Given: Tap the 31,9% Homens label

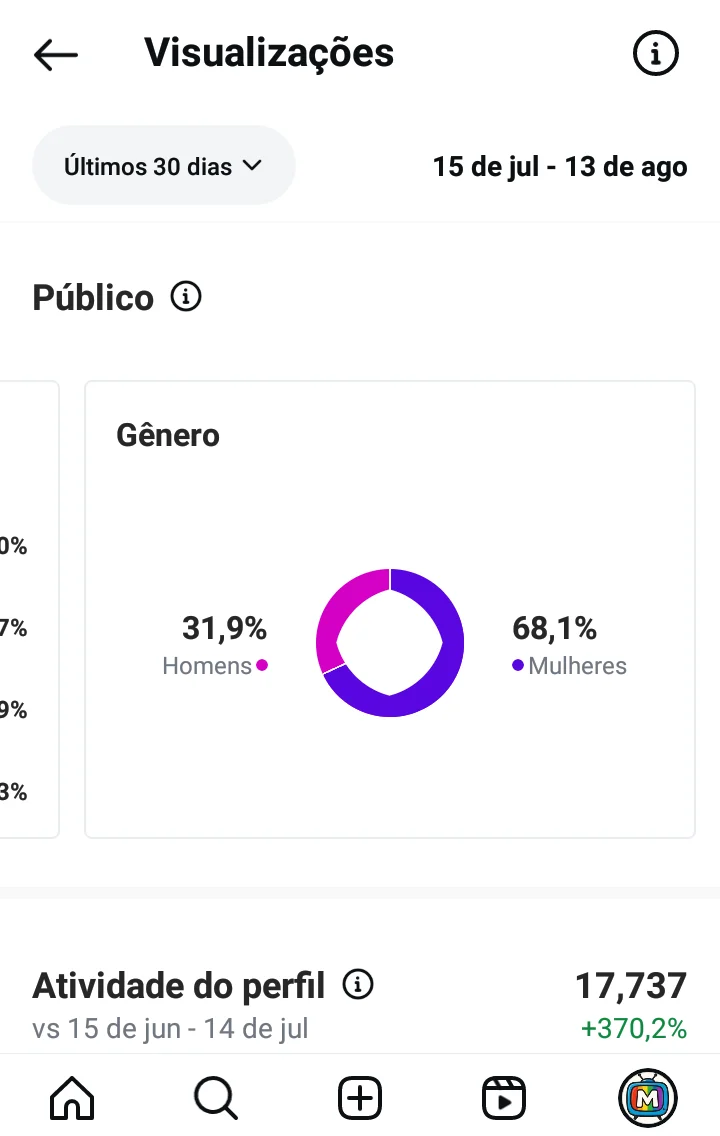Looking at the screenshot, I should coord(215,645).
